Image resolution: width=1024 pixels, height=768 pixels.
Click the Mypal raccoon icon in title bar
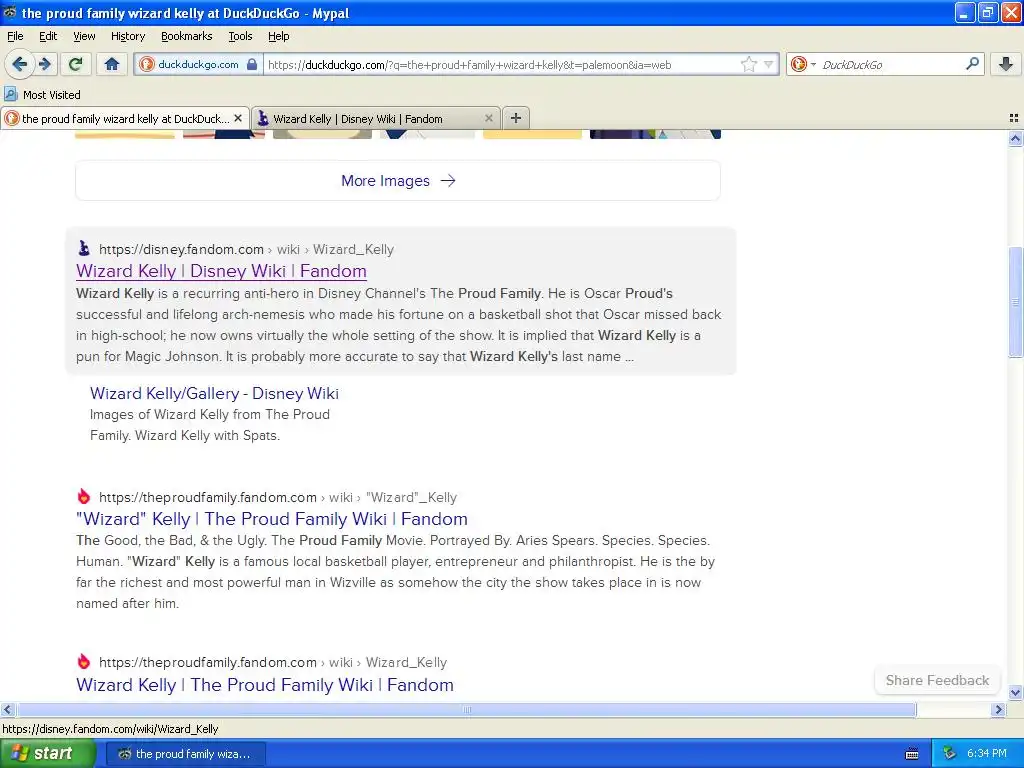click(x=9, y=12)
